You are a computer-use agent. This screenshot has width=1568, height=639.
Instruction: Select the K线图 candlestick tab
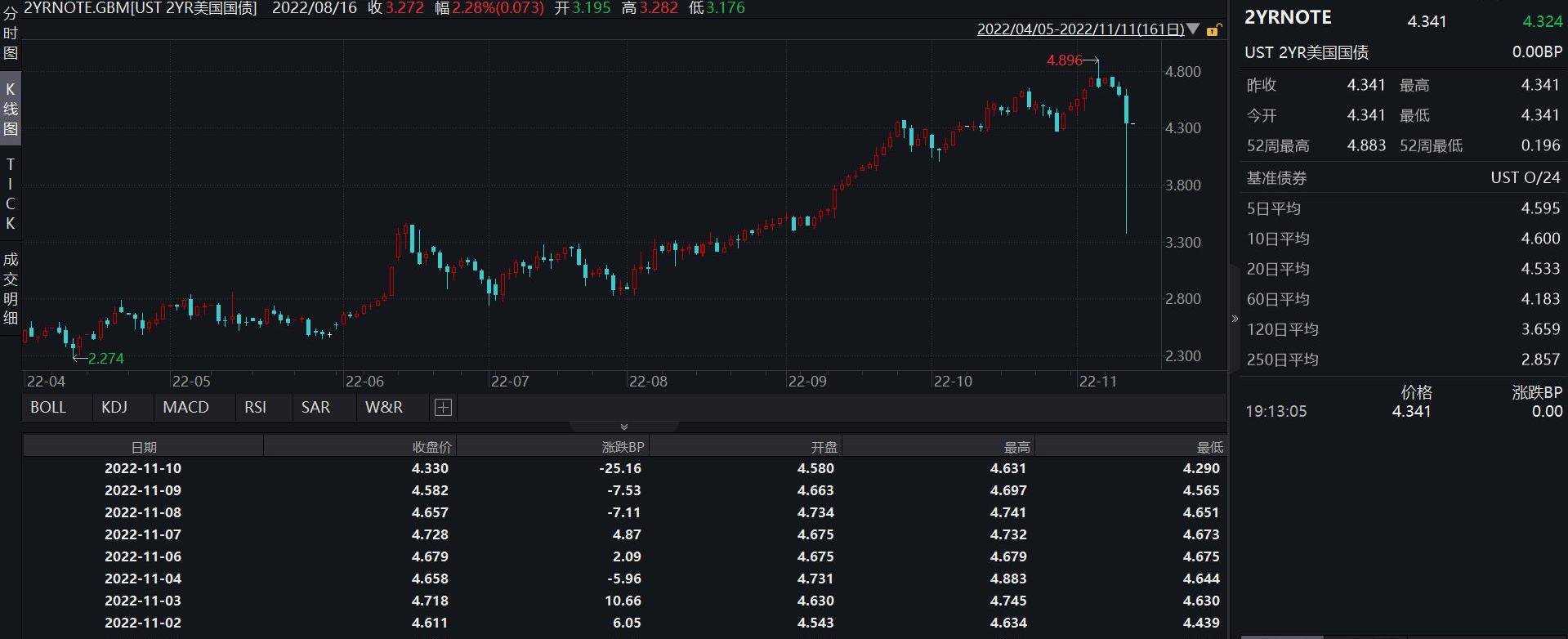(11, 109)
